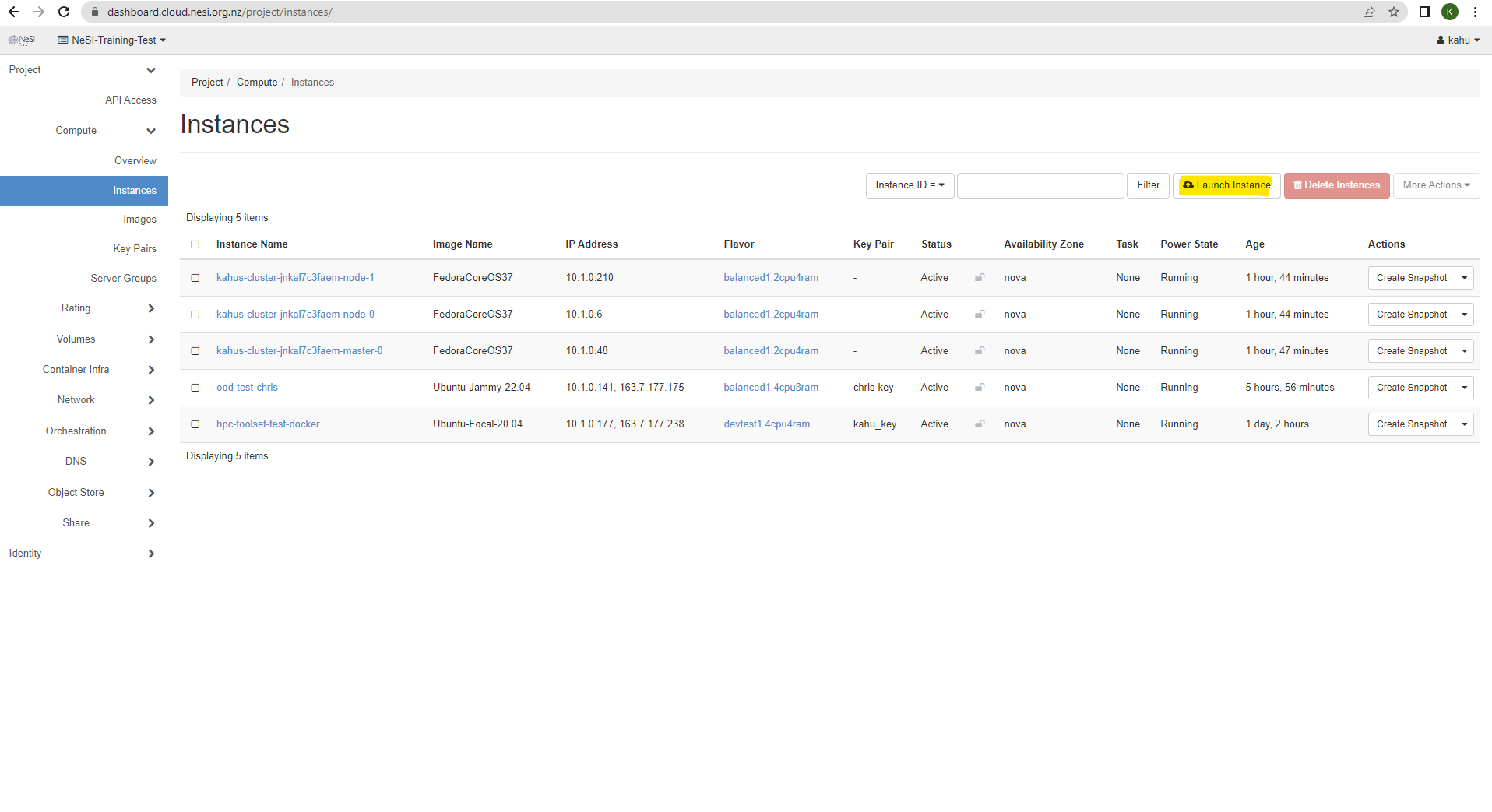Go to Images in the sidebar

click(139, 220)
